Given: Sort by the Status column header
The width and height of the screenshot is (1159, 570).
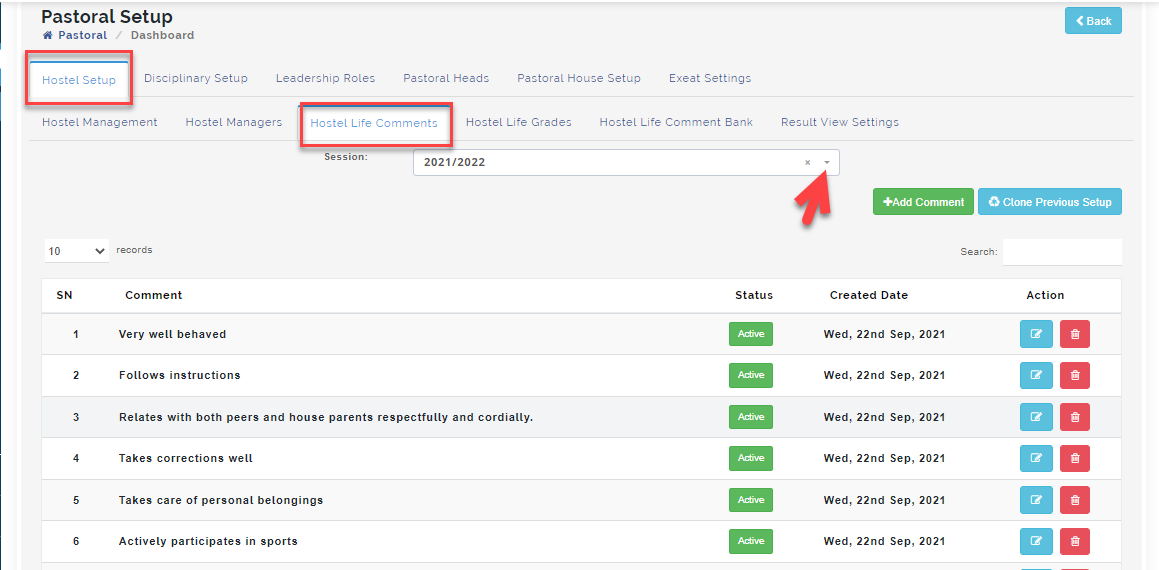Looking at the screenshot, I should 754,296.
